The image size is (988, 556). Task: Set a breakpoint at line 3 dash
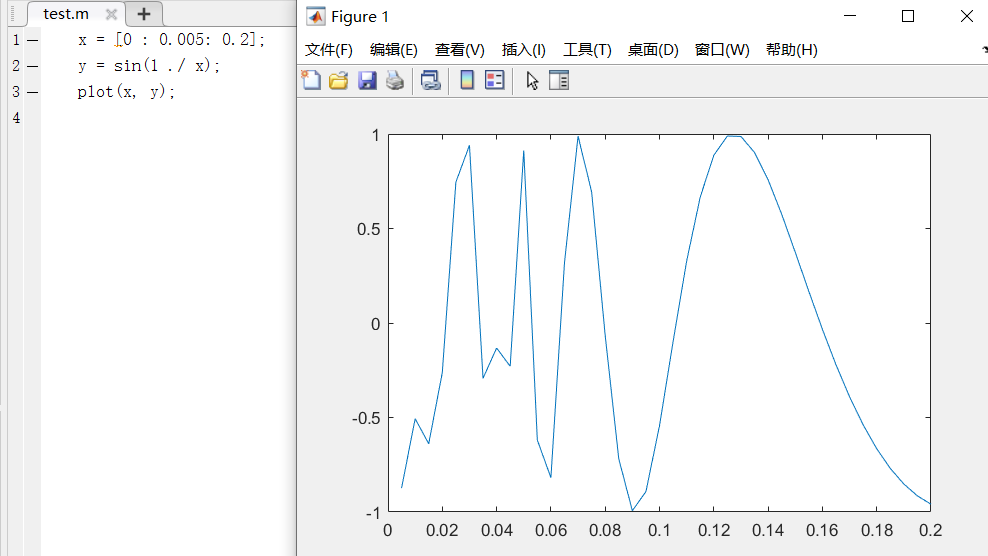coord(33,92)
